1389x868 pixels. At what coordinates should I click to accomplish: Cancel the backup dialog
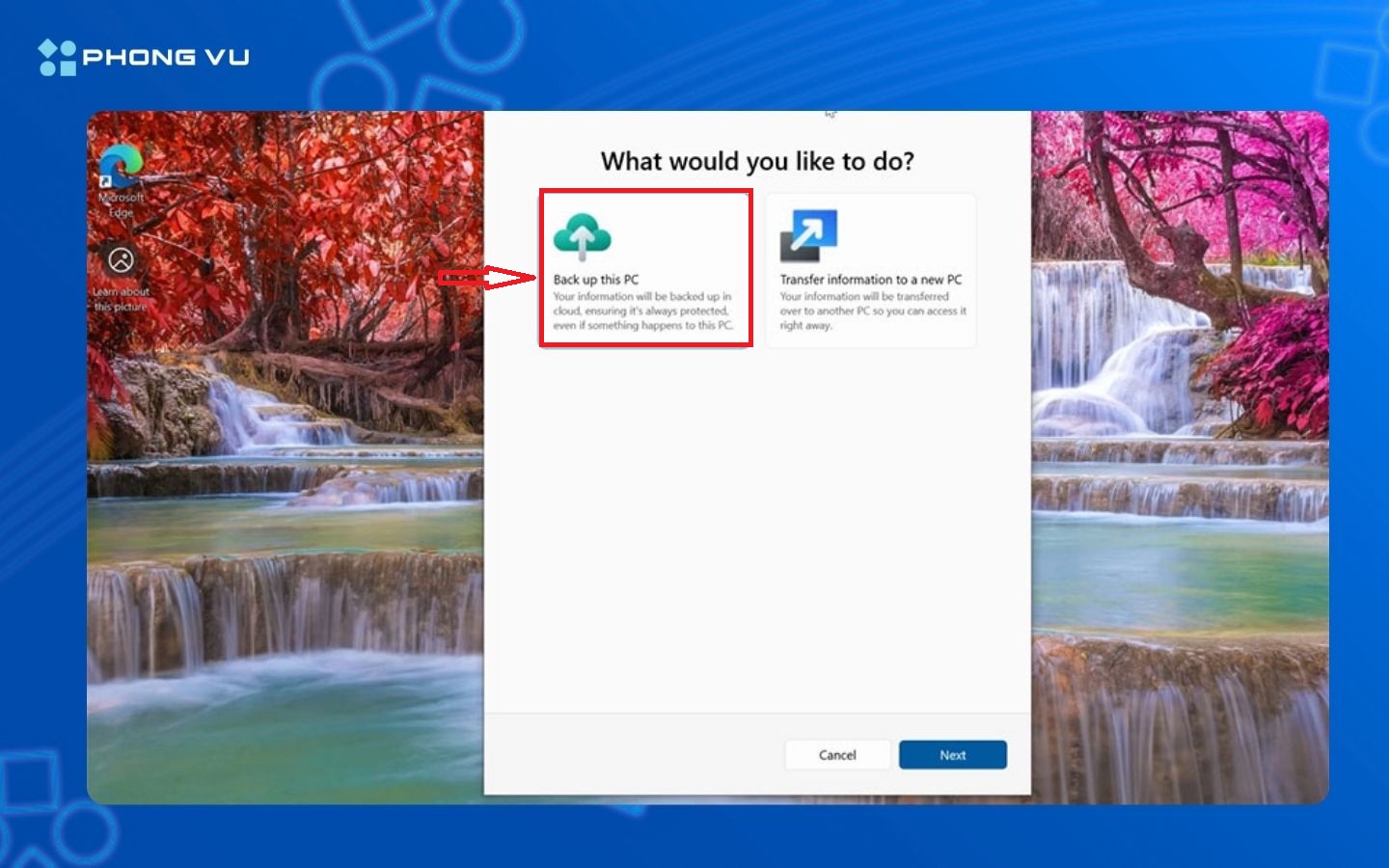(x=837, y=755)
